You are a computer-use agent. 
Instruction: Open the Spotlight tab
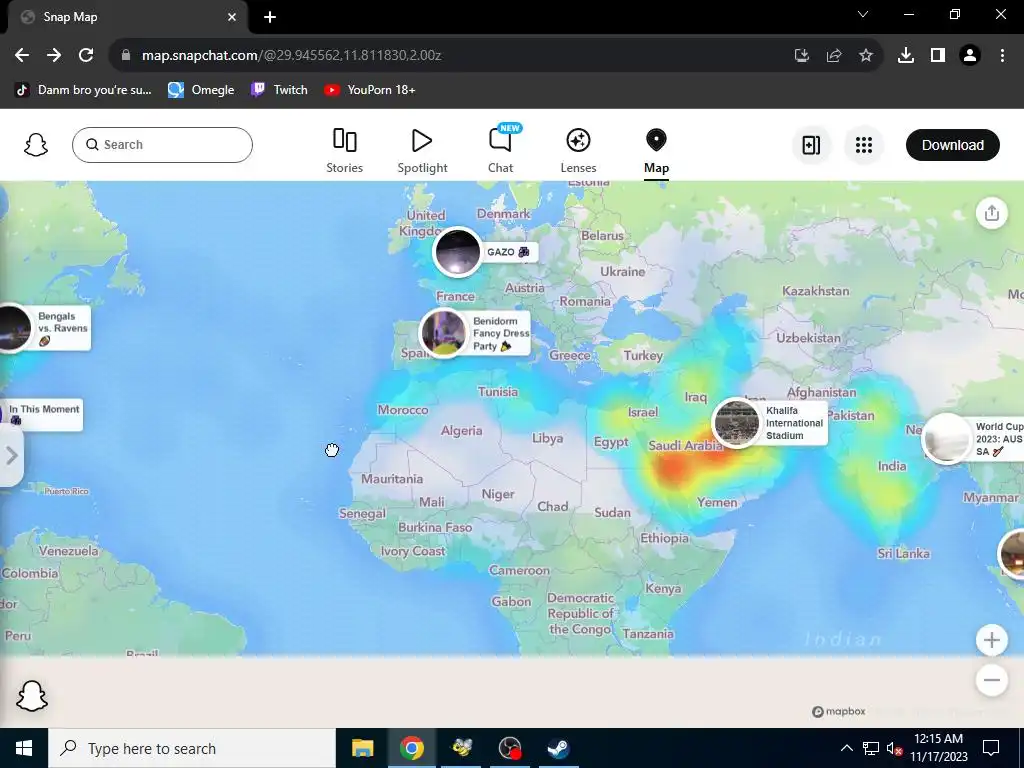(x=423, y=151)
